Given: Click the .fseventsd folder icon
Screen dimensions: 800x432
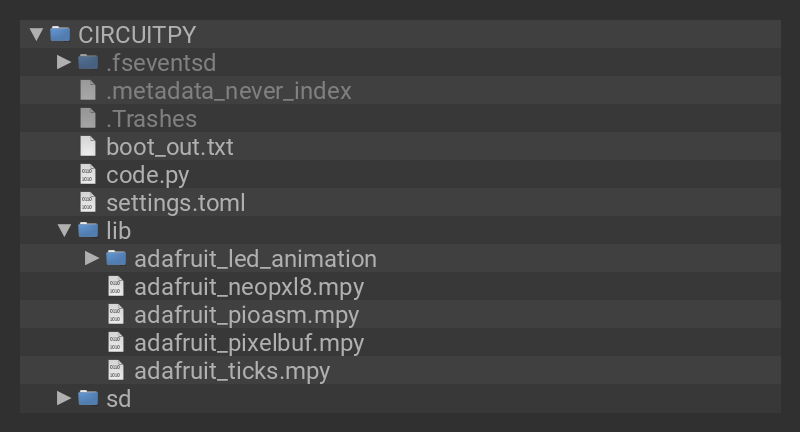Looking at the screenshot, I should [88, 62].
